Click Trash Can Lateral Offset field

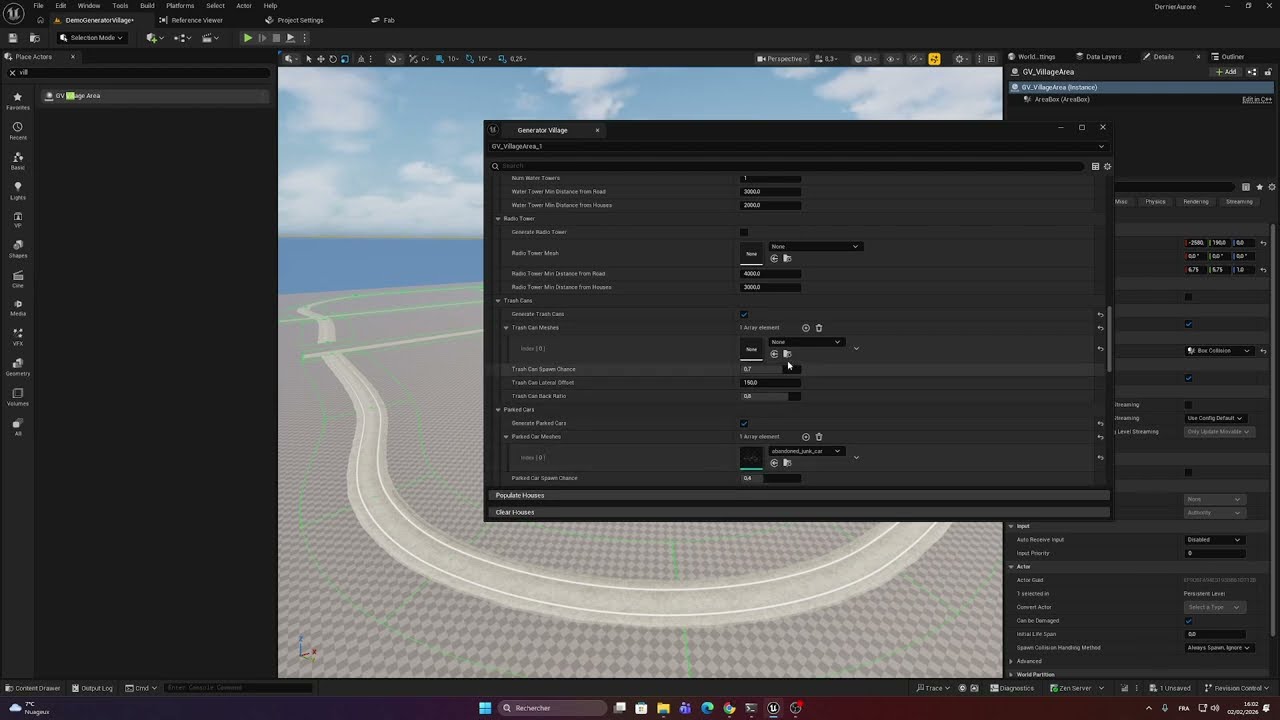click(x=770, y=383)
